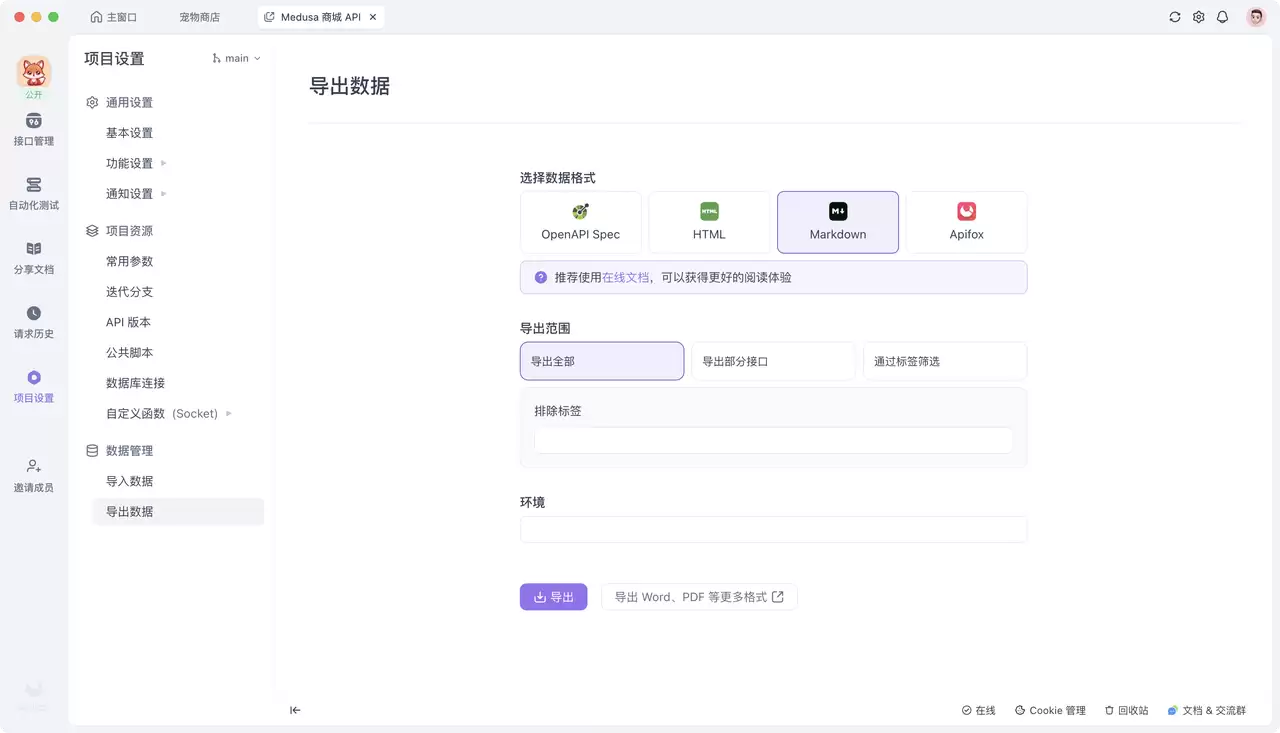Open the main branch dropdown

(236, 58)
